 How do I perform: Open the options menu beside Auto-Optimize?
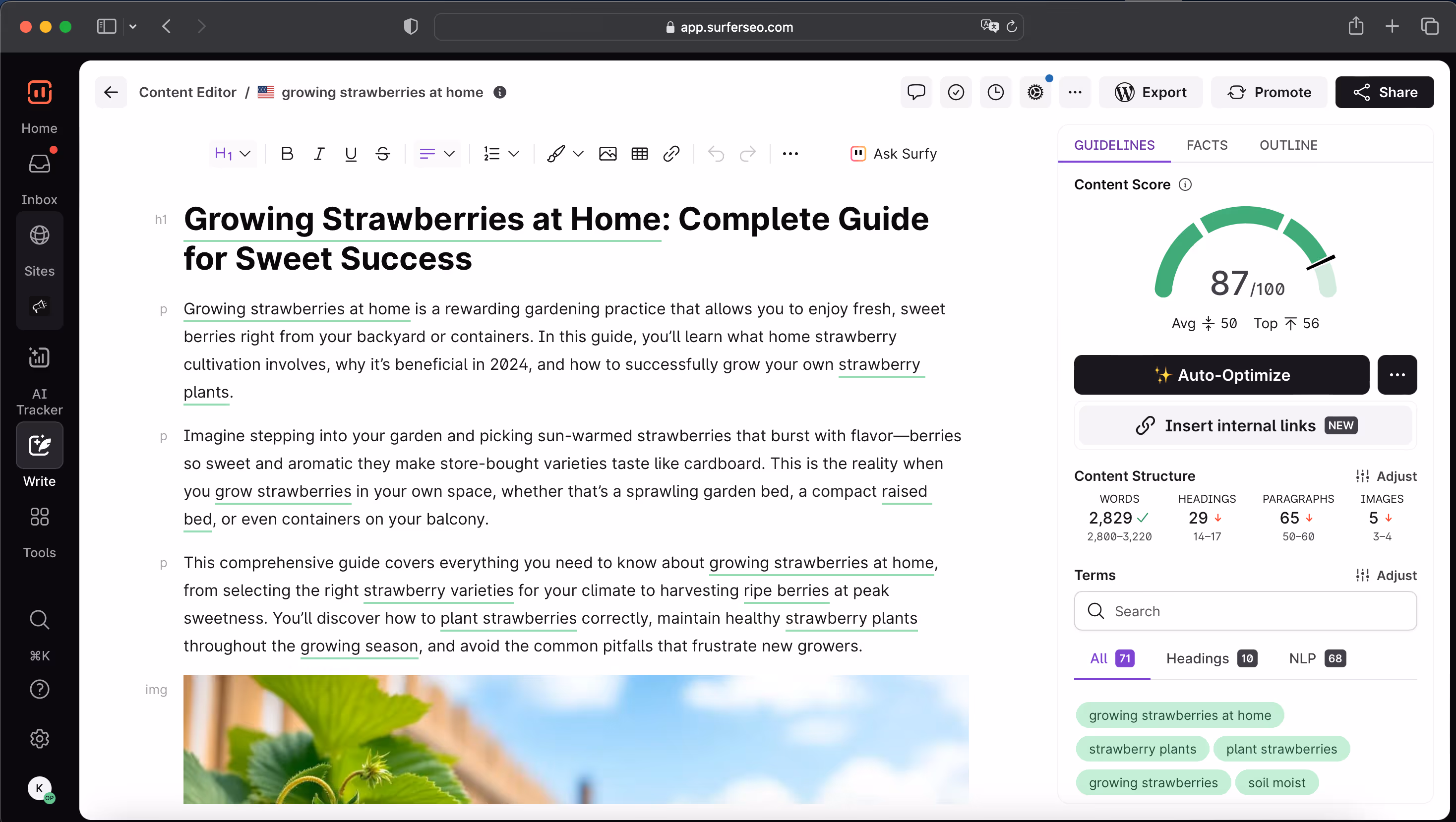[1396, 375]
